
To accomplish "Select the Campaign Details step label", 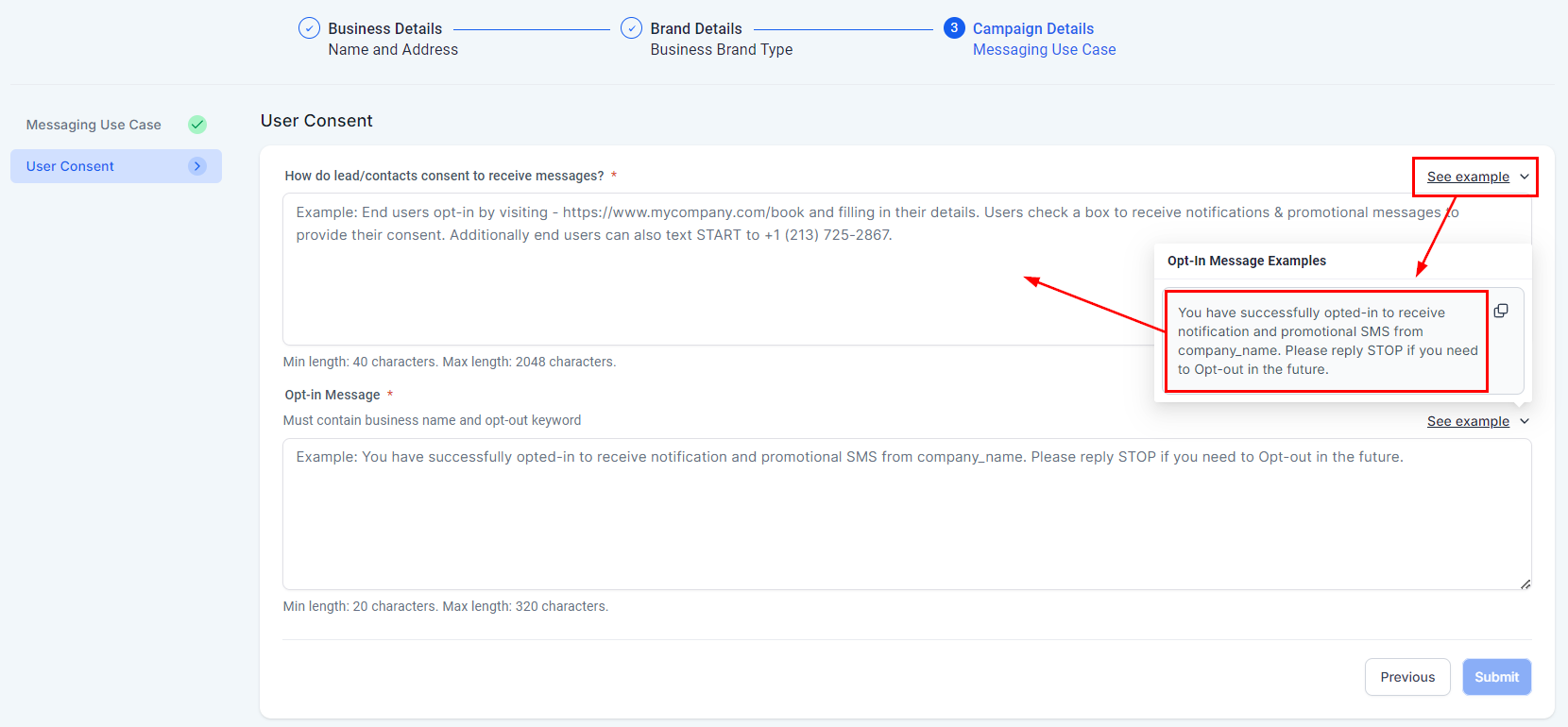I will click(x=1032, y=28).
